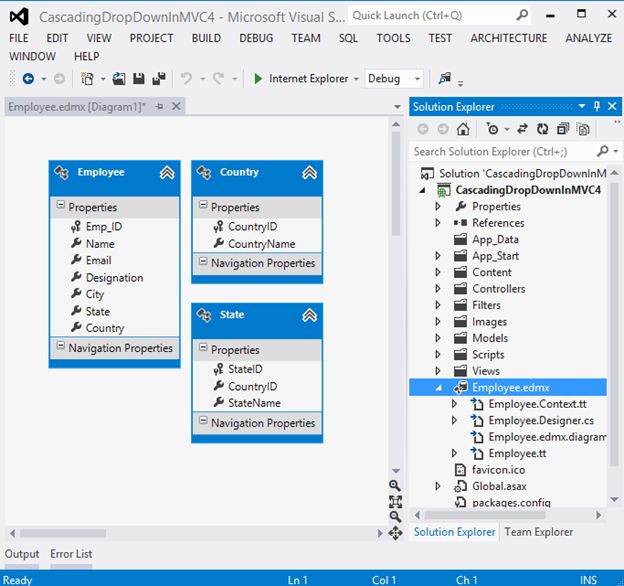Click the Open File toolbar icon
Viewport: 624px width, 586px height.
click(x=119, y=79)
